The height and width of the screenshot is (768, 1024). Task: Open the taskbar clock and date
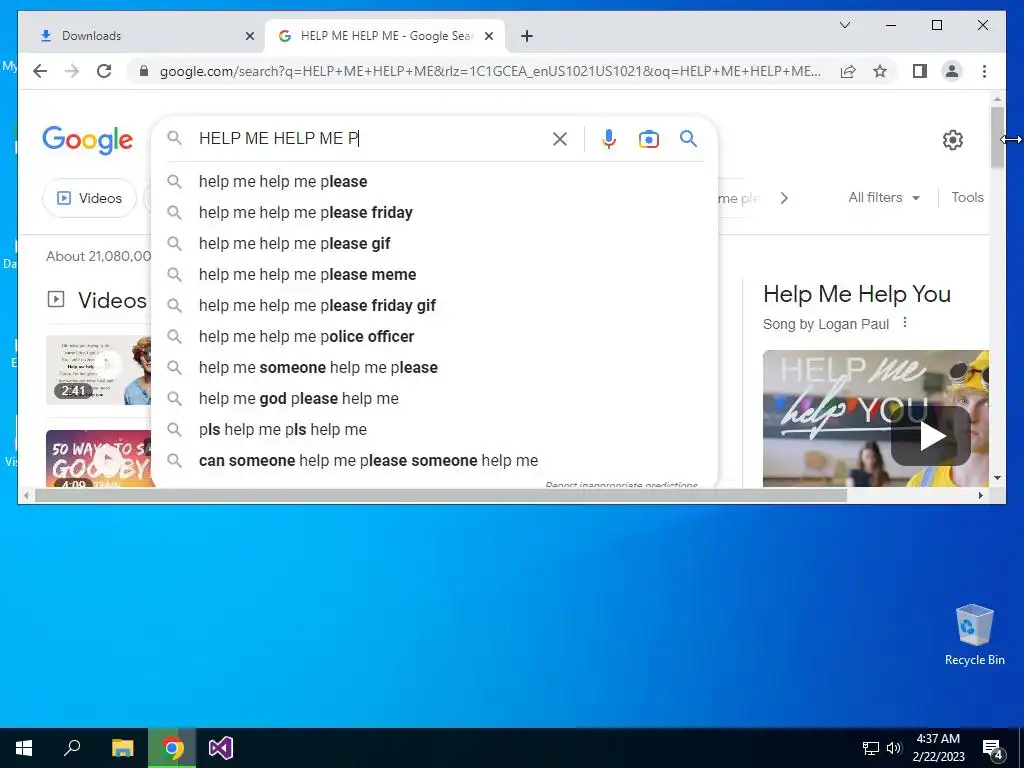938,748
